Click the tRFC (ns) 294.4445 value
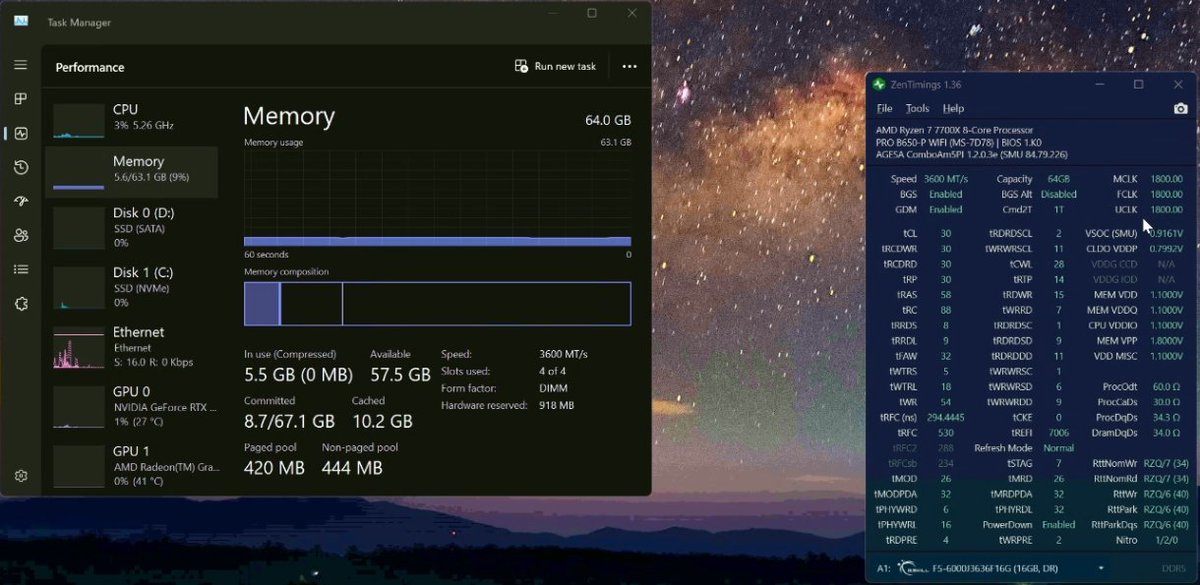The height and width of the screenshot is (585, 1200). (946, 417)
